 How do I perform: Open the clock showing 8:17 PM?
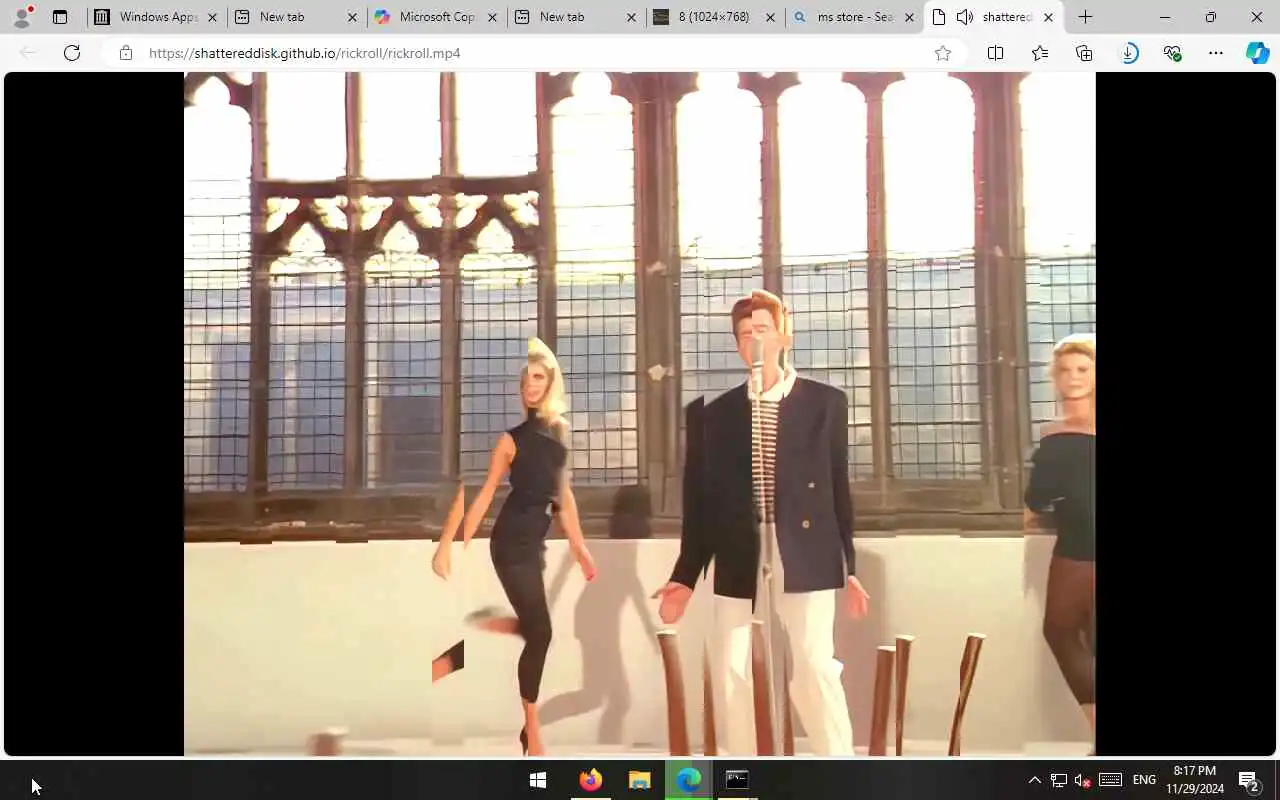coord(1195,780)
